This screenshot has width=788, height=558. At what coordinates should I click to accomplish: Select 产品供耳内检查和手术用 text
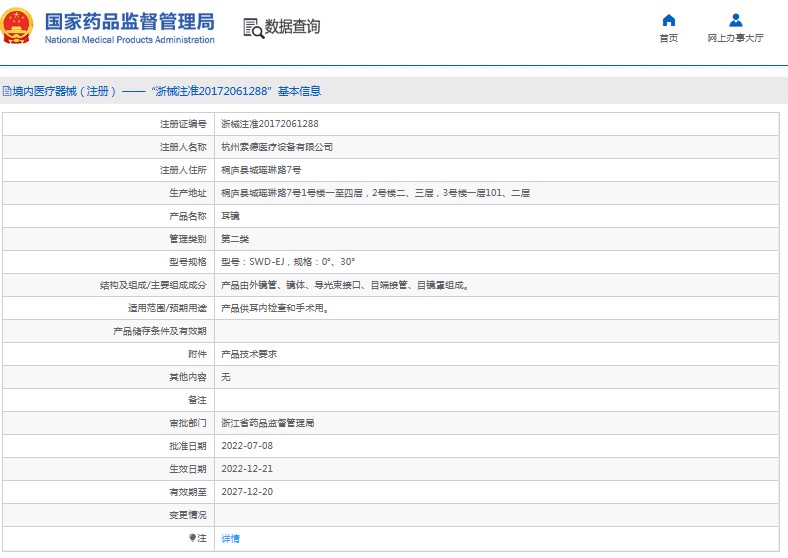click(275, 308)
